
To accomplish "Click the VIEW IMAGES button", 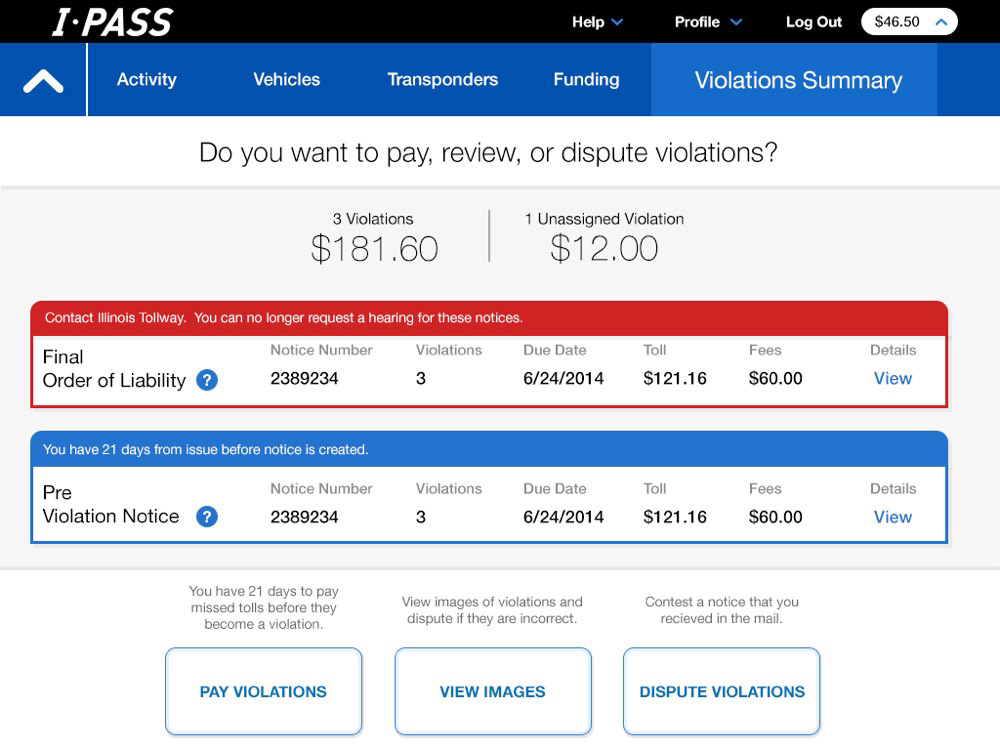I will [x=492, y=691].
